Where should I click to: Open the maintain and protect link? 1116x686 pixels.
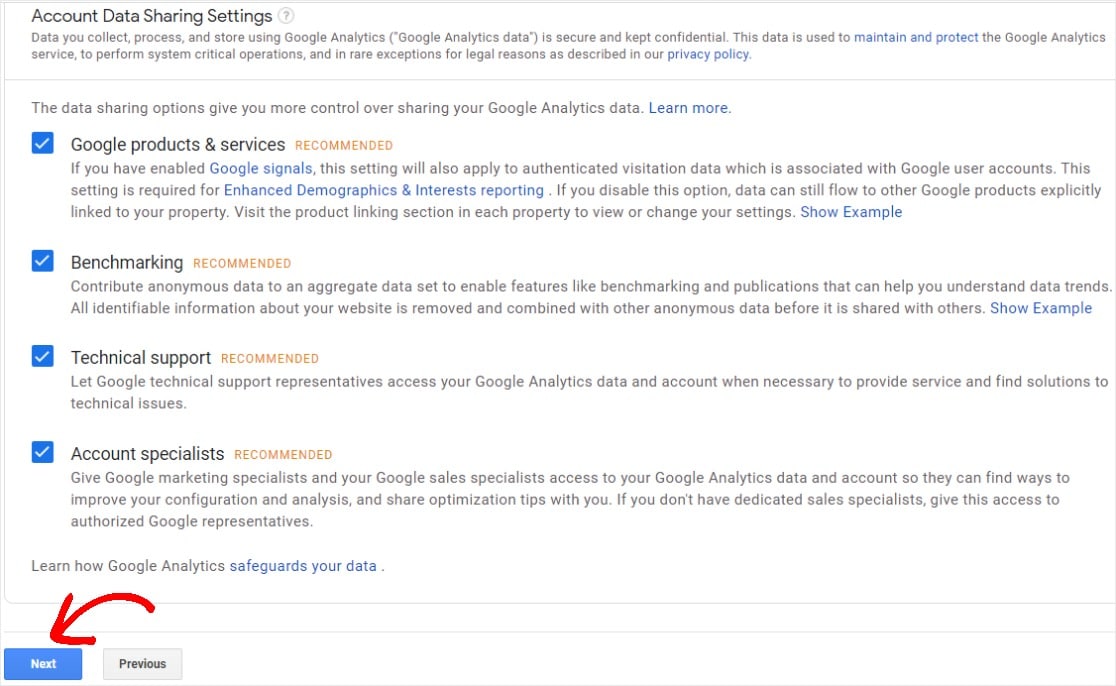[x=916, y=37]
